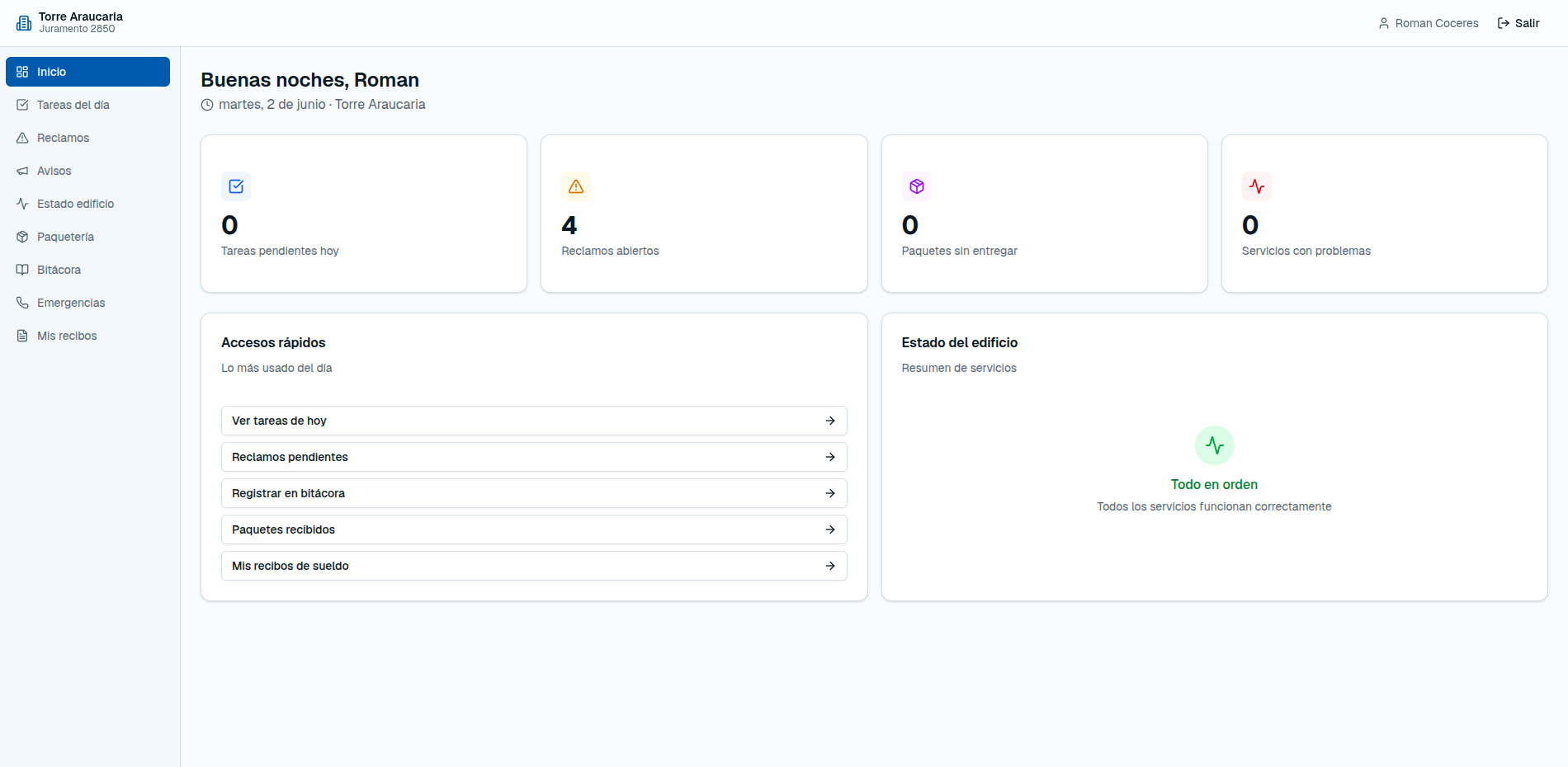Click Todos los servicios funcionan correctamente text

[1214, 506]
